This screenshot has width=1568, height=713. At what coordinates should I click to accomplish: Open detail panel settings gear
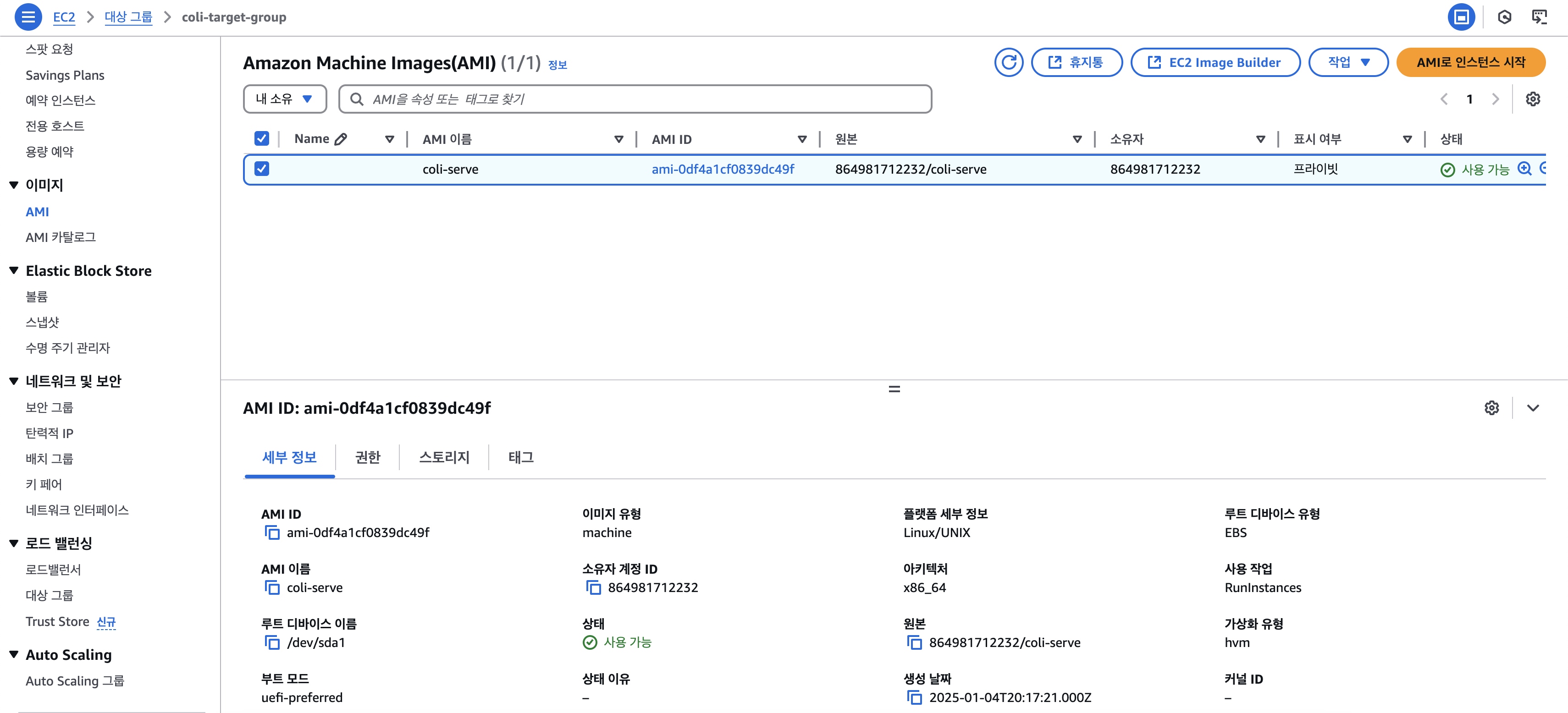(x=1491, y=408)
